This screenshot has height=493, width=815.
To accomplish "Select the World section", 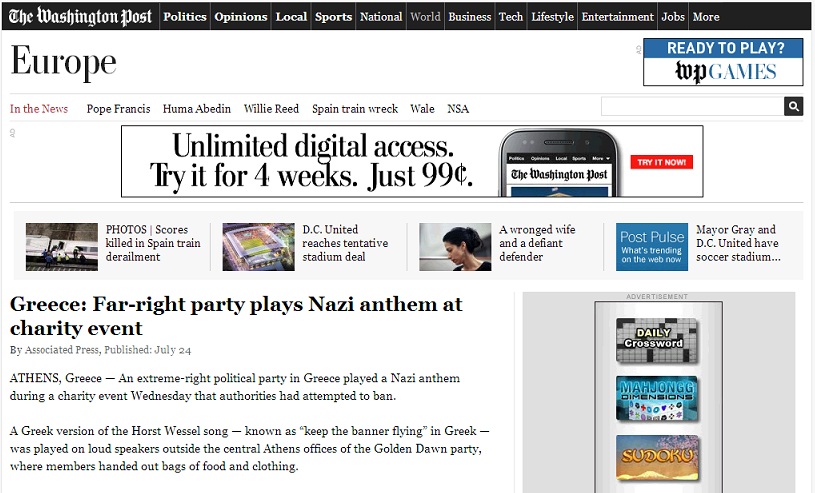I will pyautogui.click(x=425, y=17).
